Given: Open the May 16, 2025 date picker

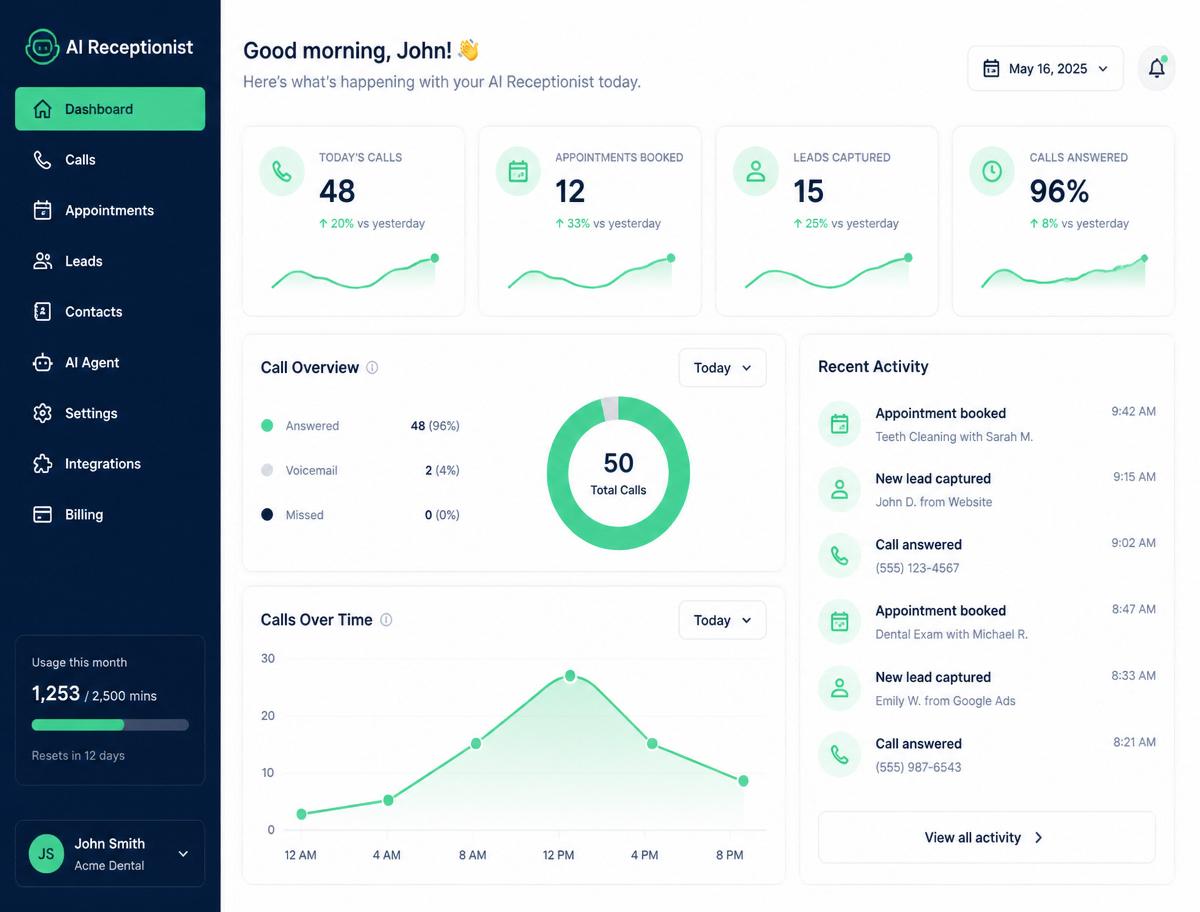Looking at the screenshot, I should (x=1045, y=68).
